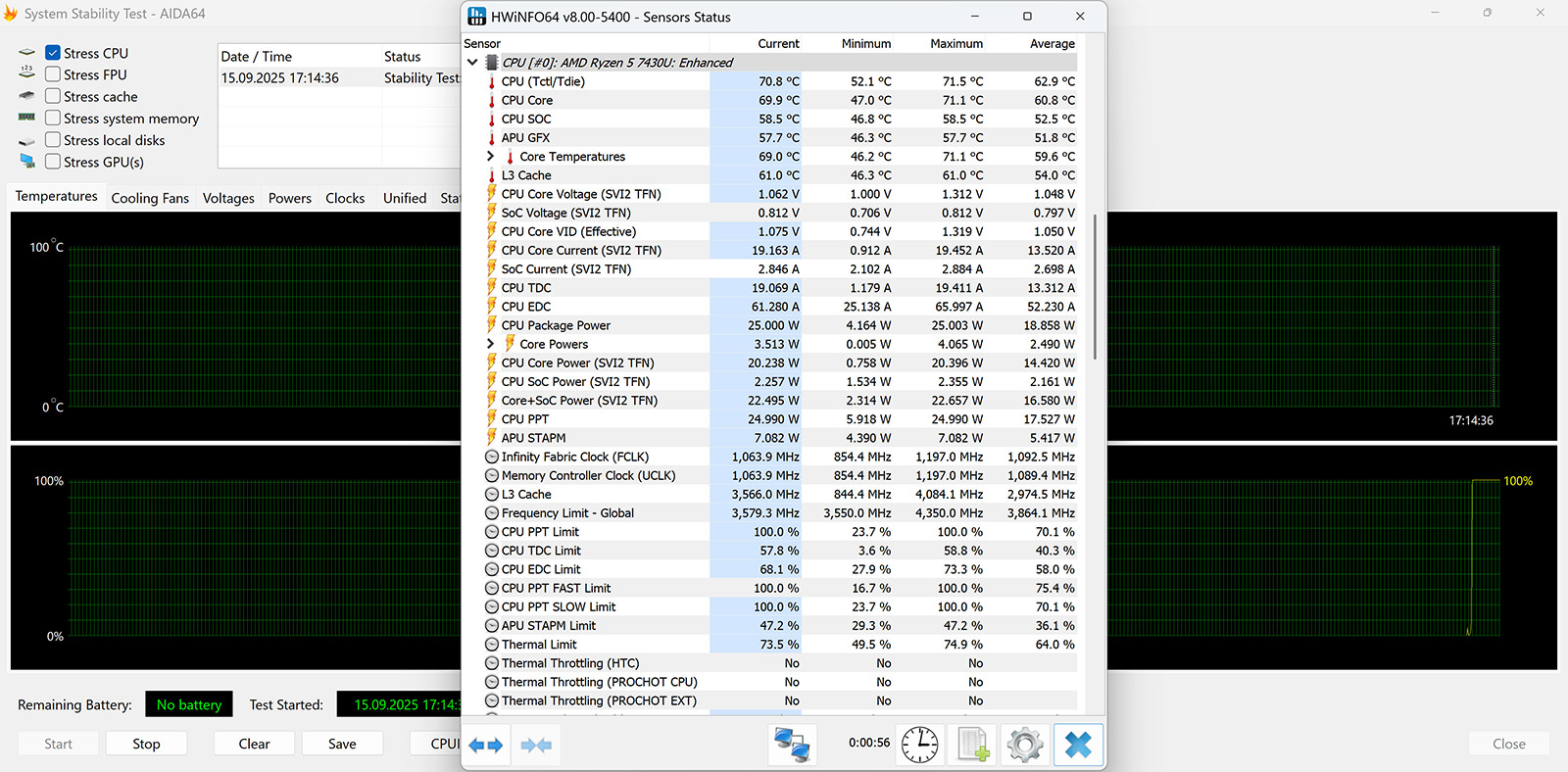Click the Clear button in AIDA64

pos(254,744)
